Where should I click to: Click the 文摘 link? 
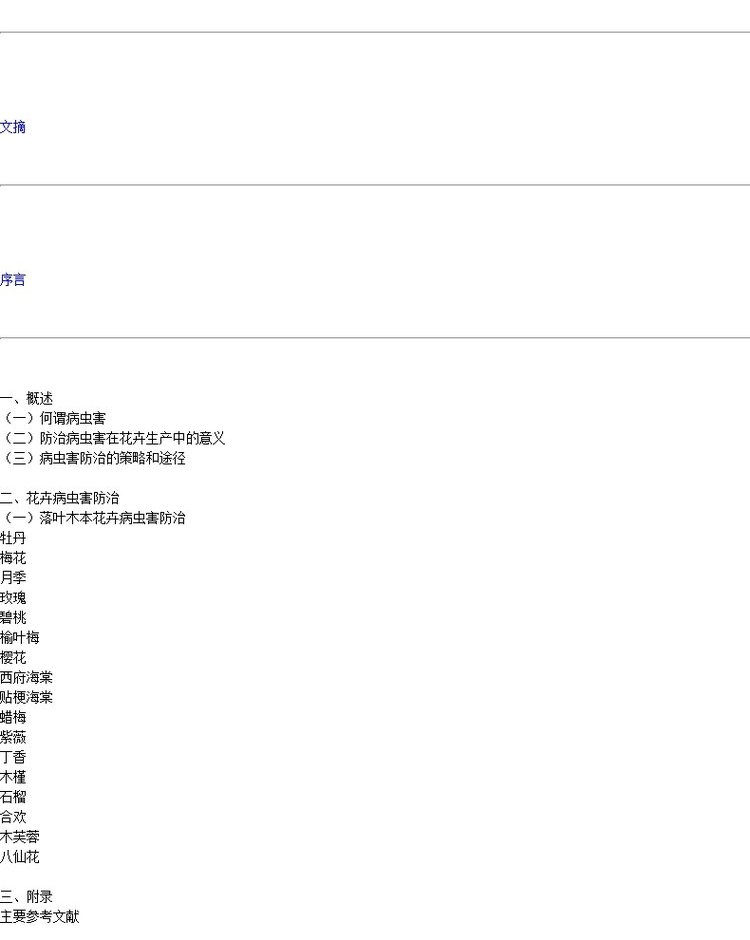pyautogui.click(x=13, y=127)
